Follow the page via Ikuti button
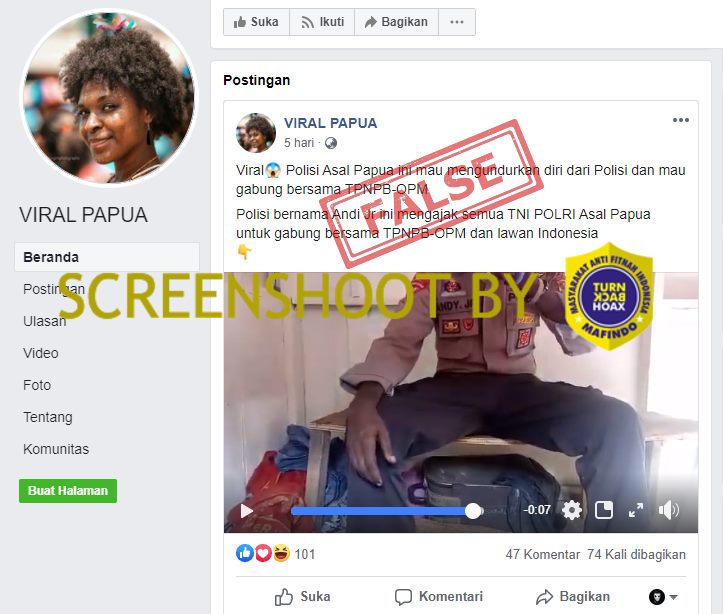 click(322, 22)
